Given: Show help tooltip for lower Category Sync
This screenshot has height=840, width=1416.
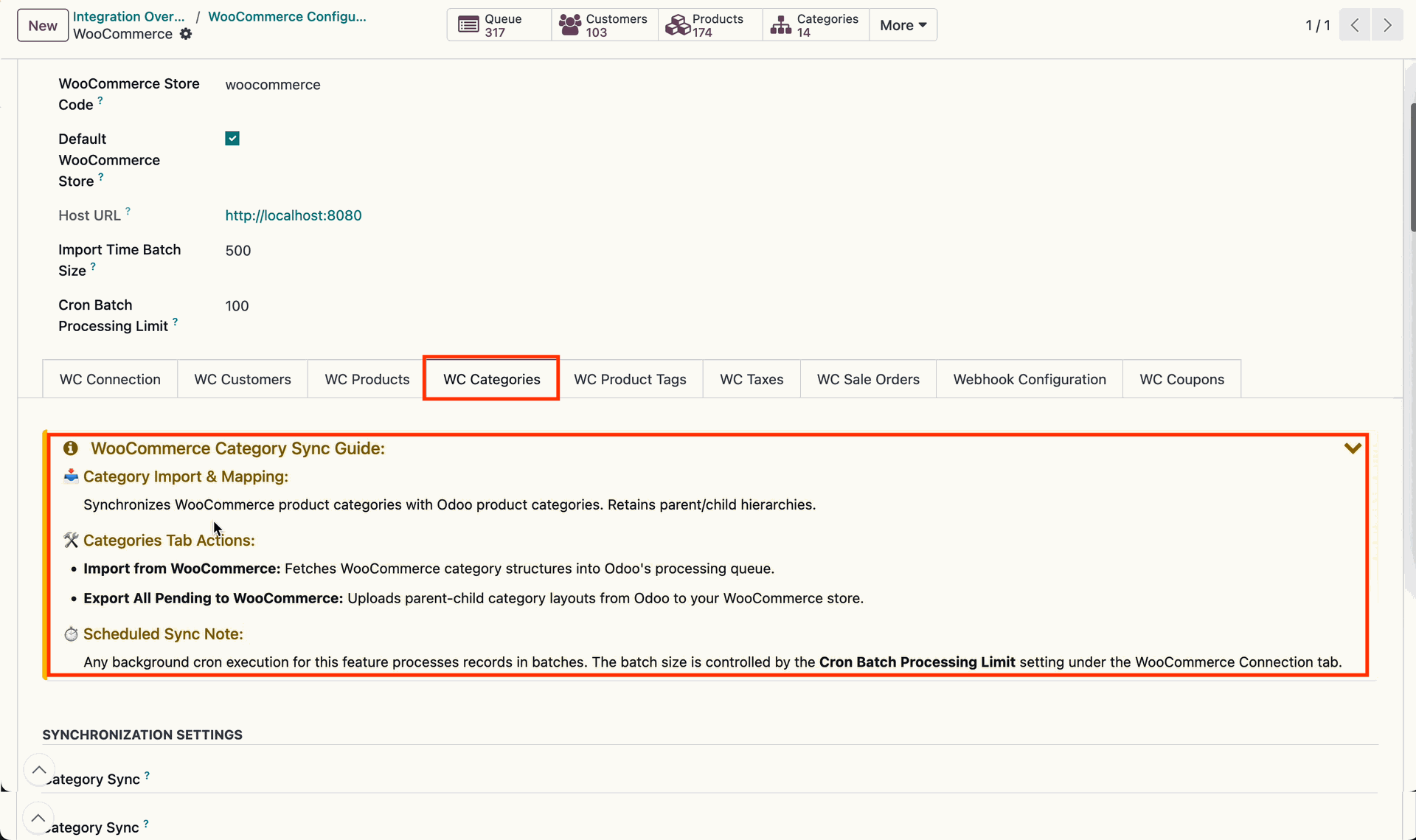Looking at the screenshot, I should click(x=145, y=824).
